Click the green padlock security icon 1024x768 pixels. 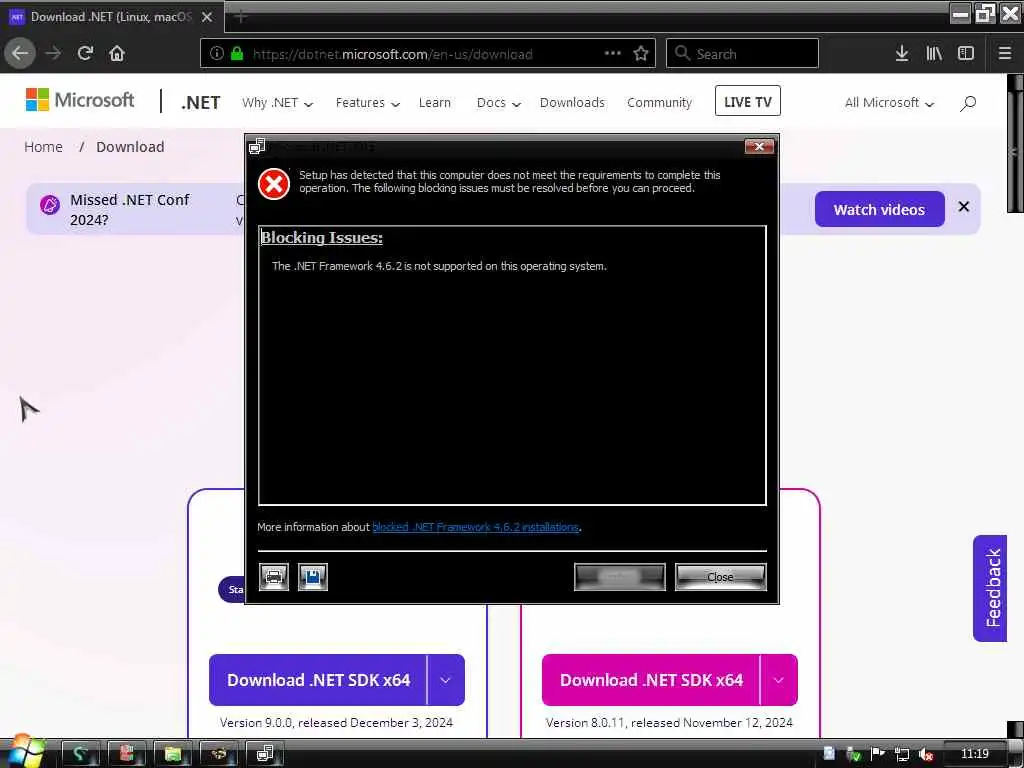point(237,54)
